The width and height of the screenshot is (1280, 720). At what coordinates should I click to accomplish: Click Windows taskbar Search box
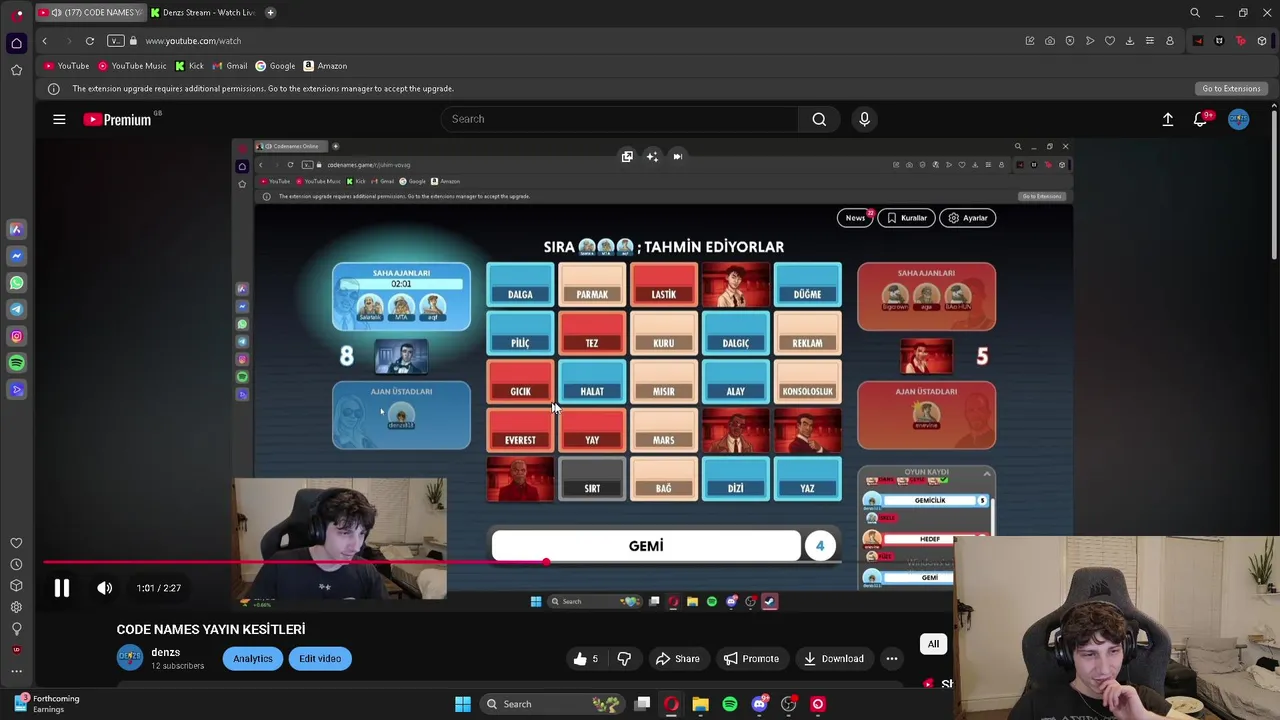coord(553,704)
